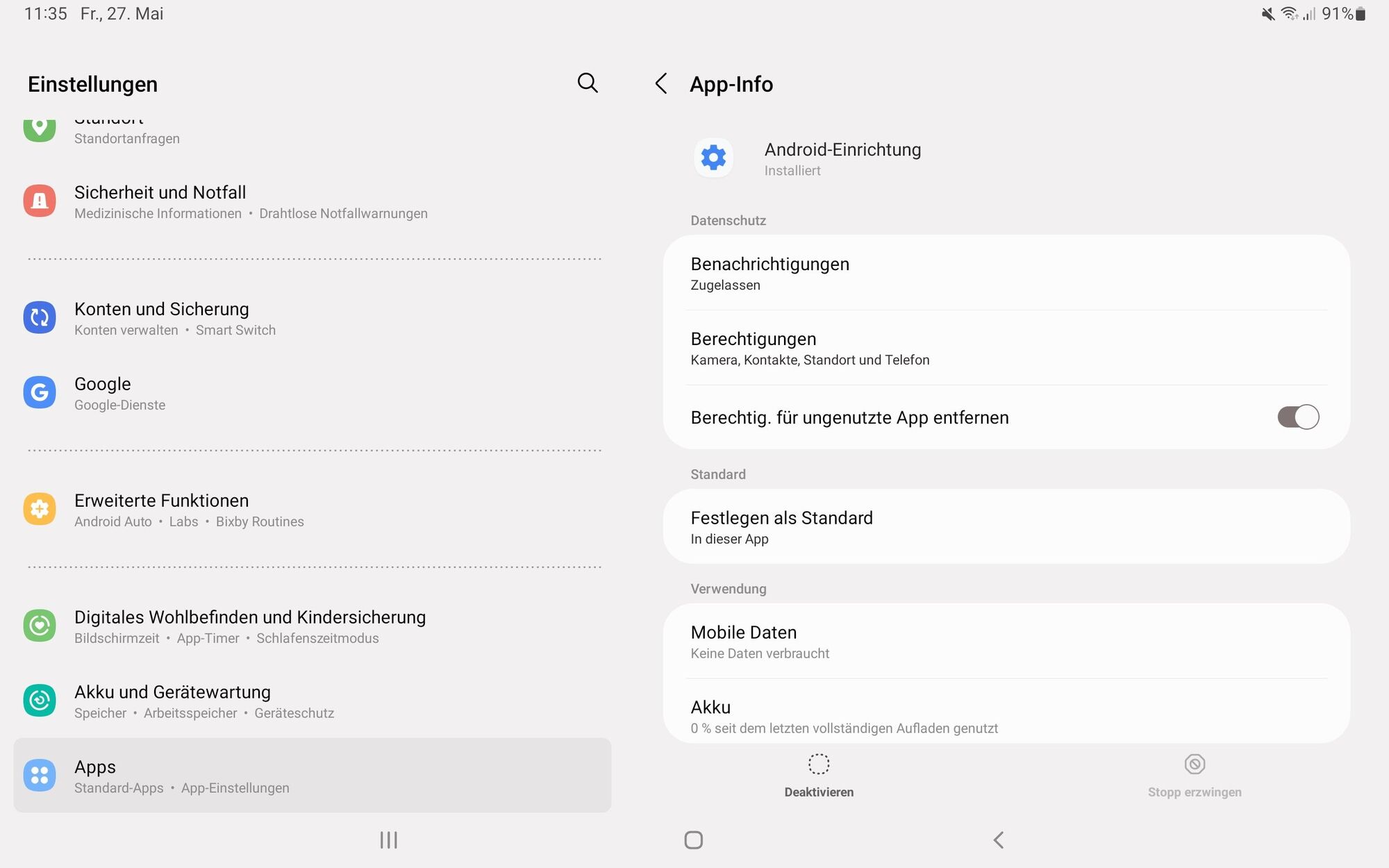The image size is (1389, 868).
Task: Open Erweiterte Funktionen settings
Action: coord(312,510)
